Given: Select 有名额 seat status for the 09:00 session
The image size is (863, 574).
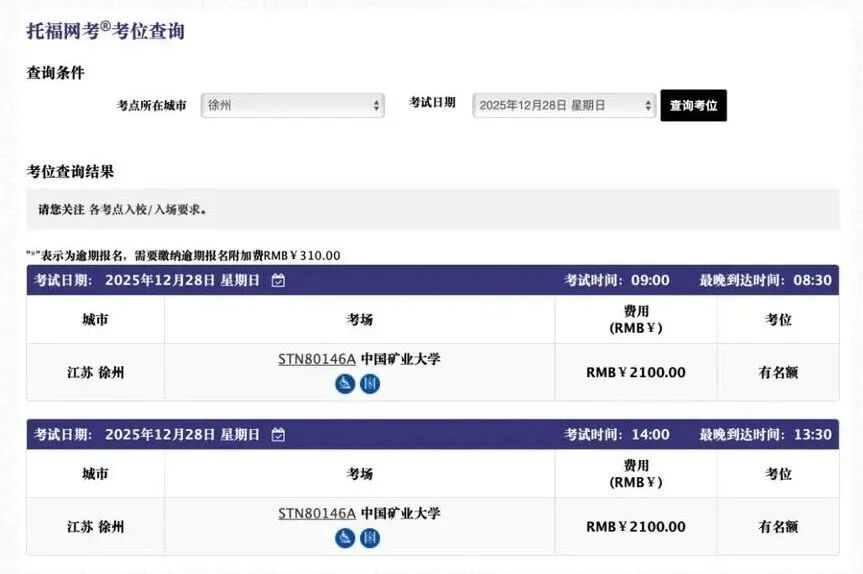Looking at the screenshot, I should click(778, 372).
